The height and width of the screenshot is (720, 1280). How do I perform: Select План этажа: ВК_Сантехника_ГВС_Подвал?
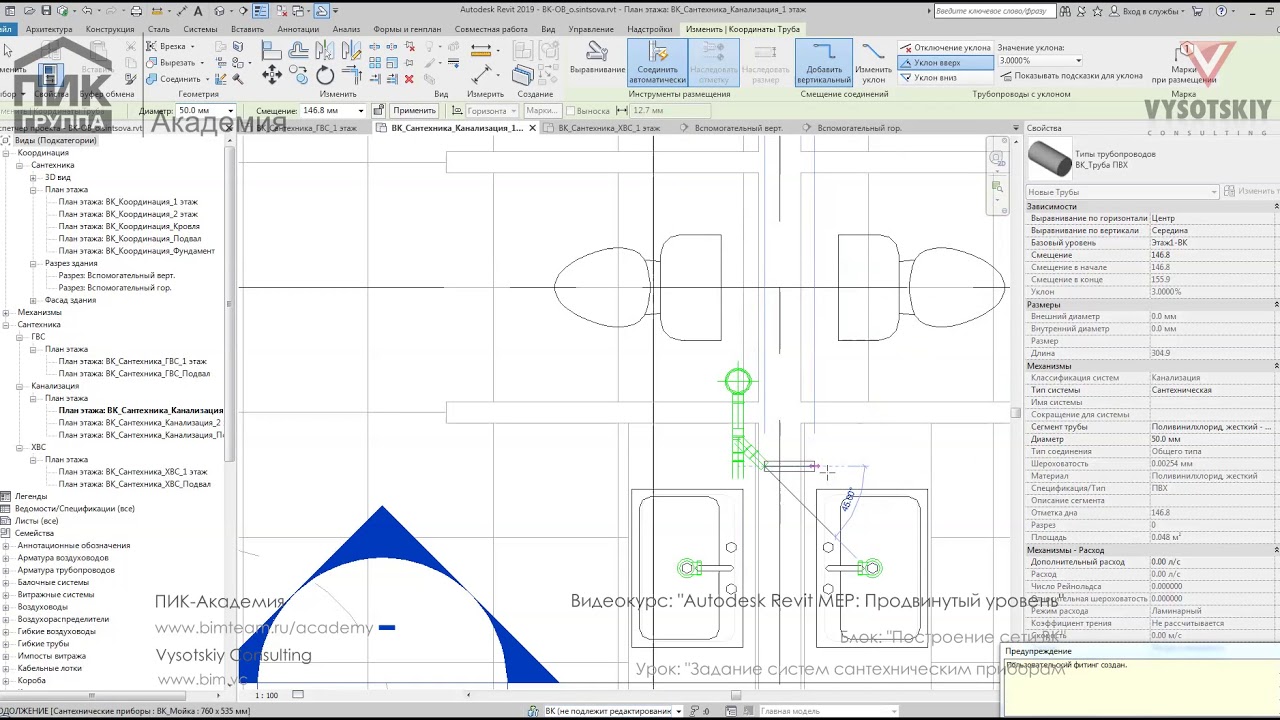[134, 374]
